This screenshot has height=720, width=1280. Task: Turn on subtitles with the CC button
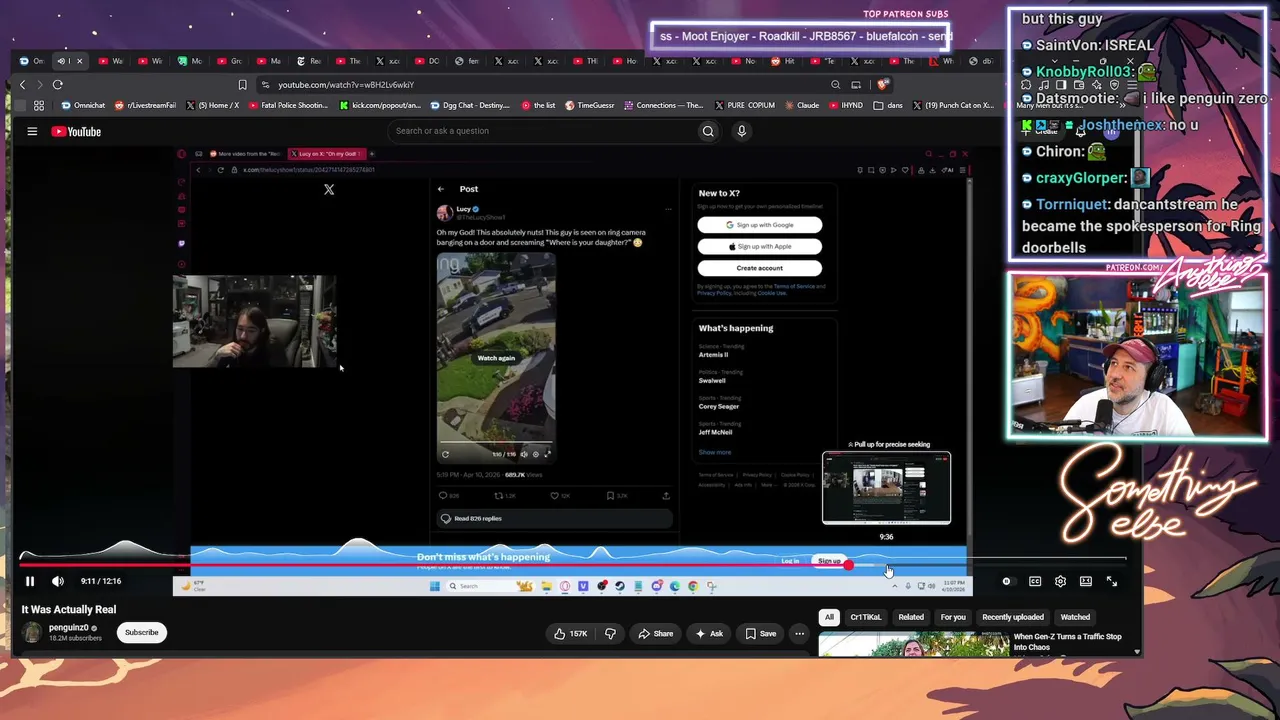click(x=1035, y=581)
